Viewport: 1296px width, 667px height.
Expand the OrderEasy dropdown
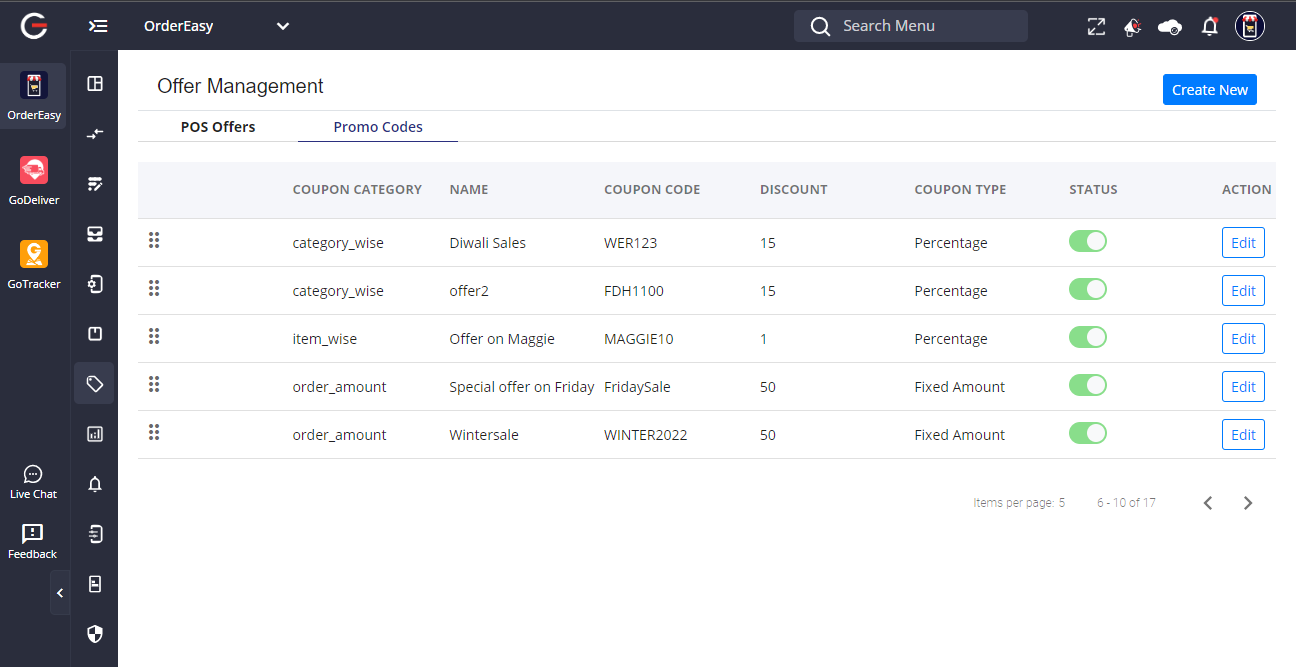(283, 26)
